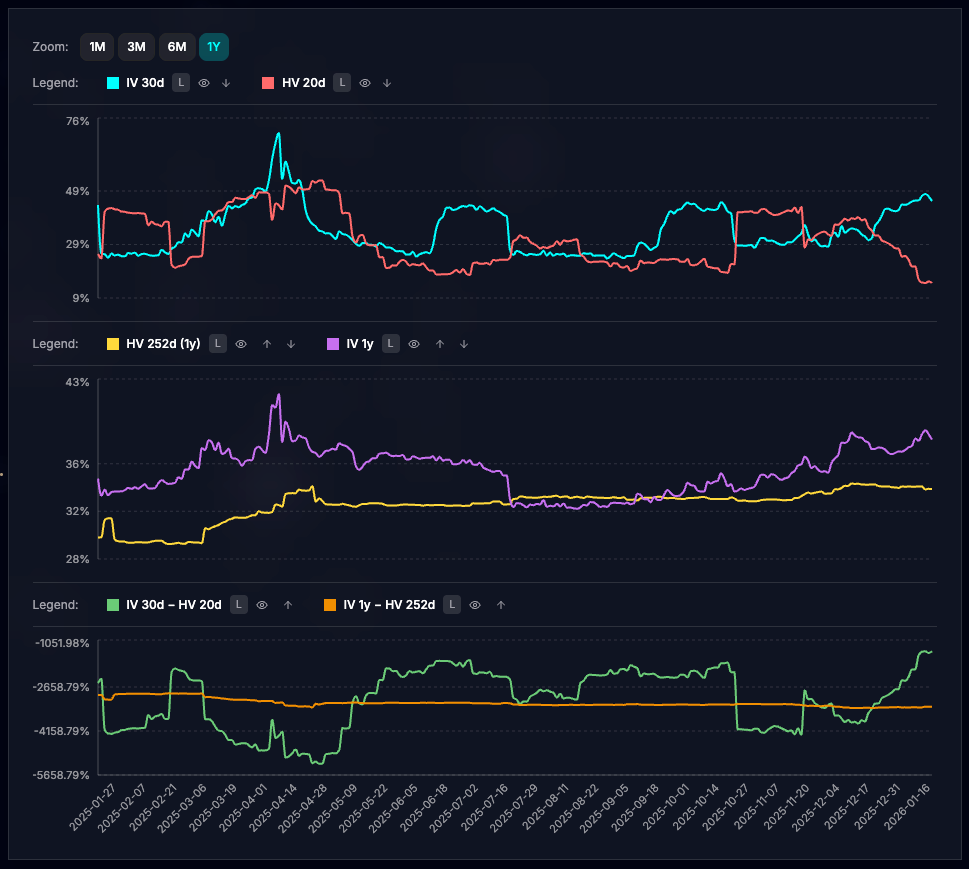The width and height of the screenshot is (969, 869).
Task: Move IV 1y – HV 252d series up with arrow
Action: 501,604
